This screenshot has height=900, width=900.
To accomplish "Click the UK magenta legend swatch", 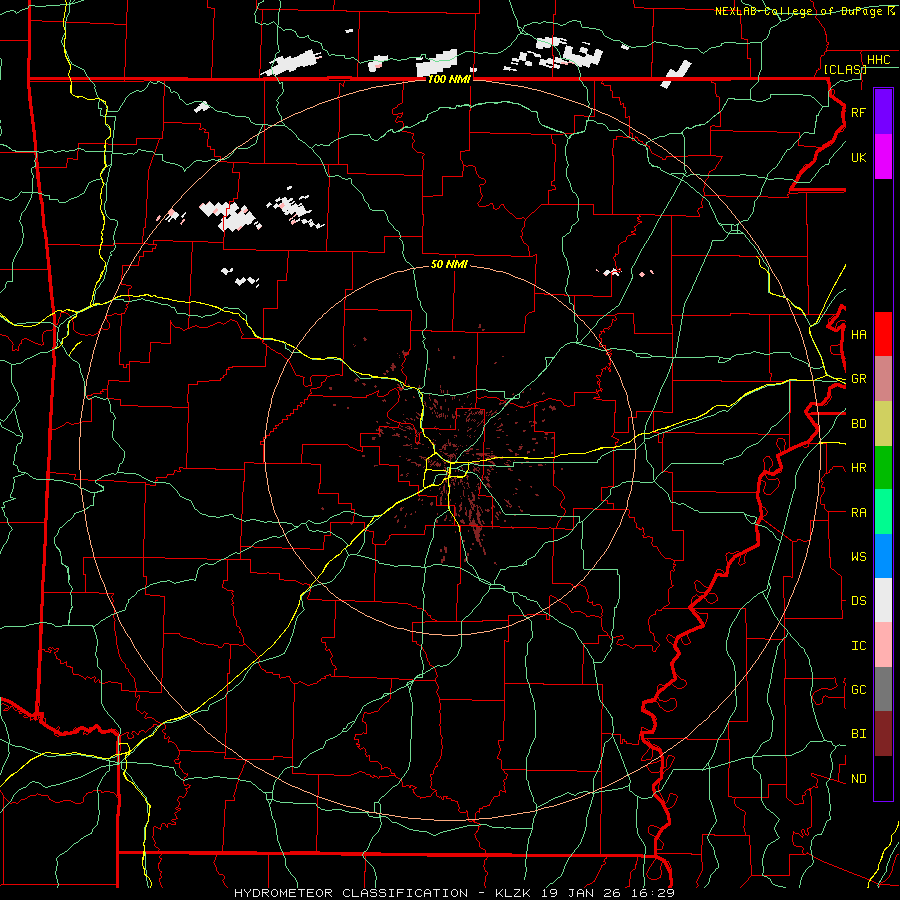I will click(883, 157).
